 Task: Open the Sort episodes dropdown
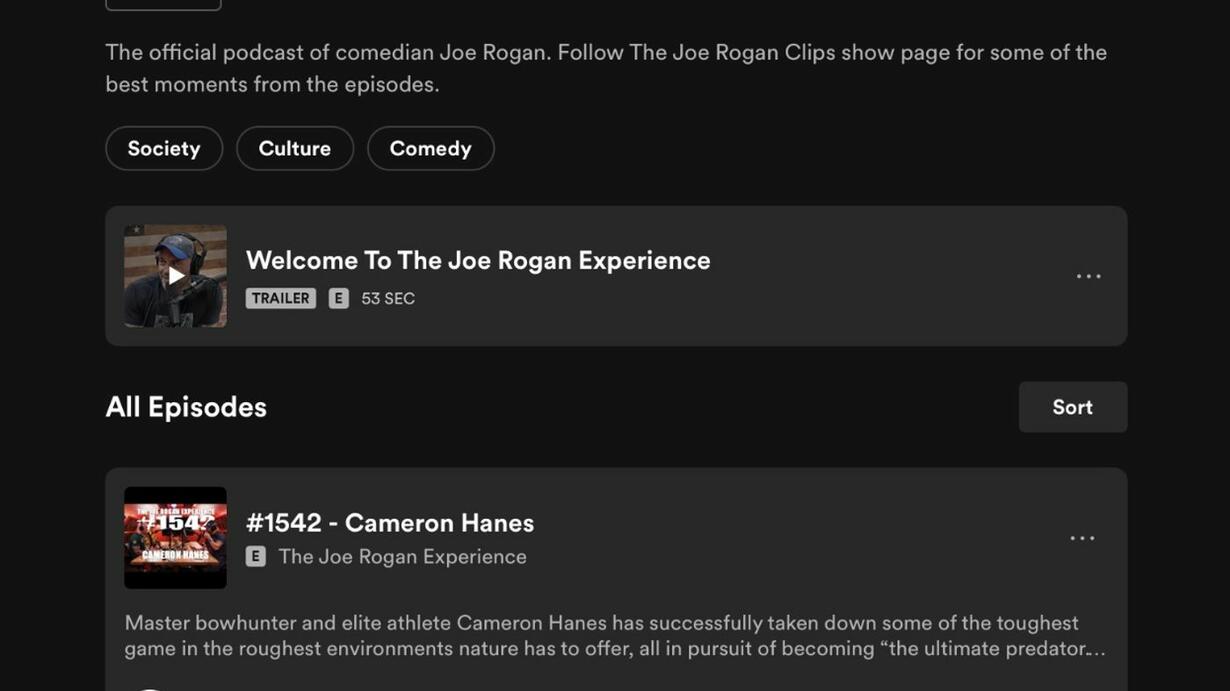[x=1072, y=407]
